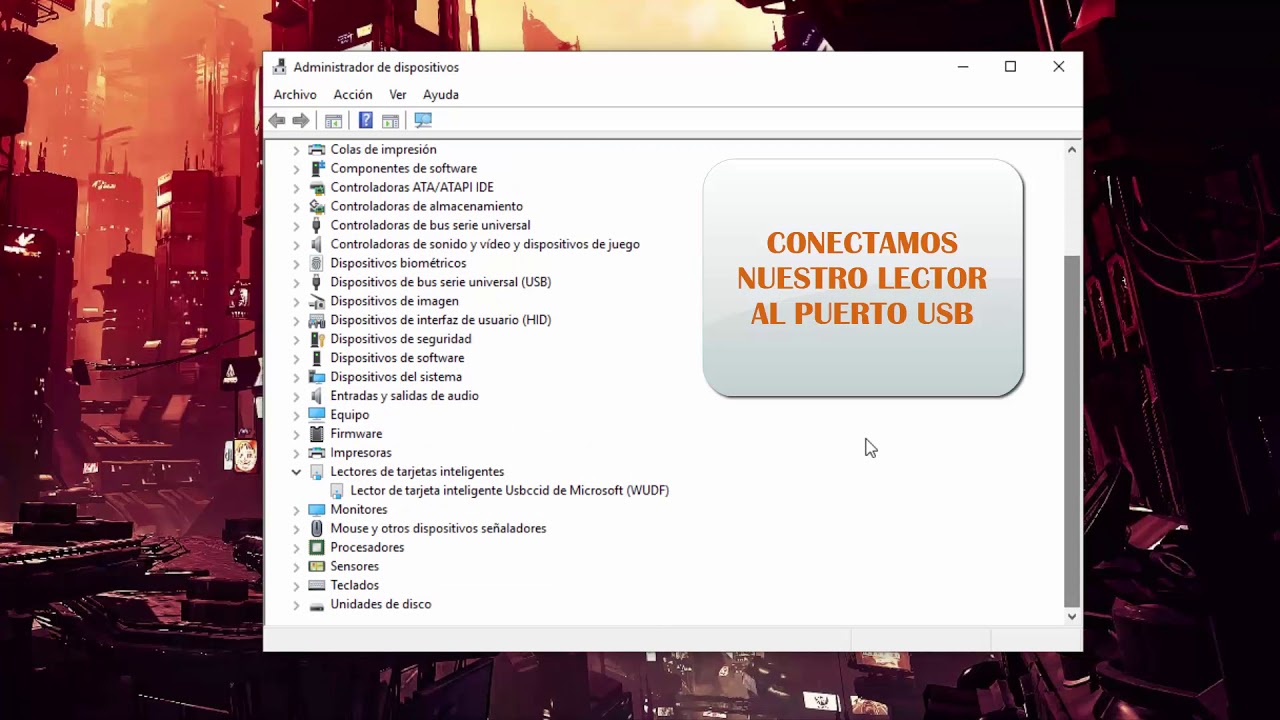Click the vertical scrollbar thumb
Viewport: 1280px width, 720px height.
(1072, 431)
